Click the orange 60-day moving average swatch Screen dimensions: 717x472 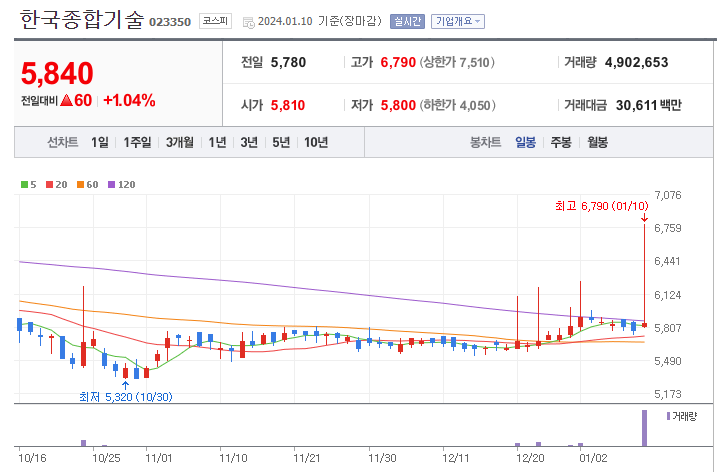[80, 184]
